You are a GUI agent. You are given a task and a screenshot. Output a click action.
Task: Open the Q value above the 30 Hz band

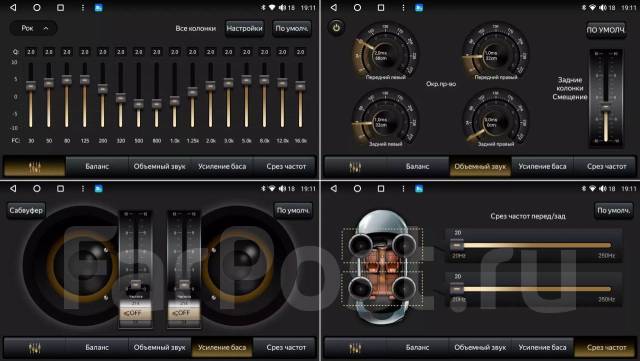pyautogui.click(x=31, y=52)
